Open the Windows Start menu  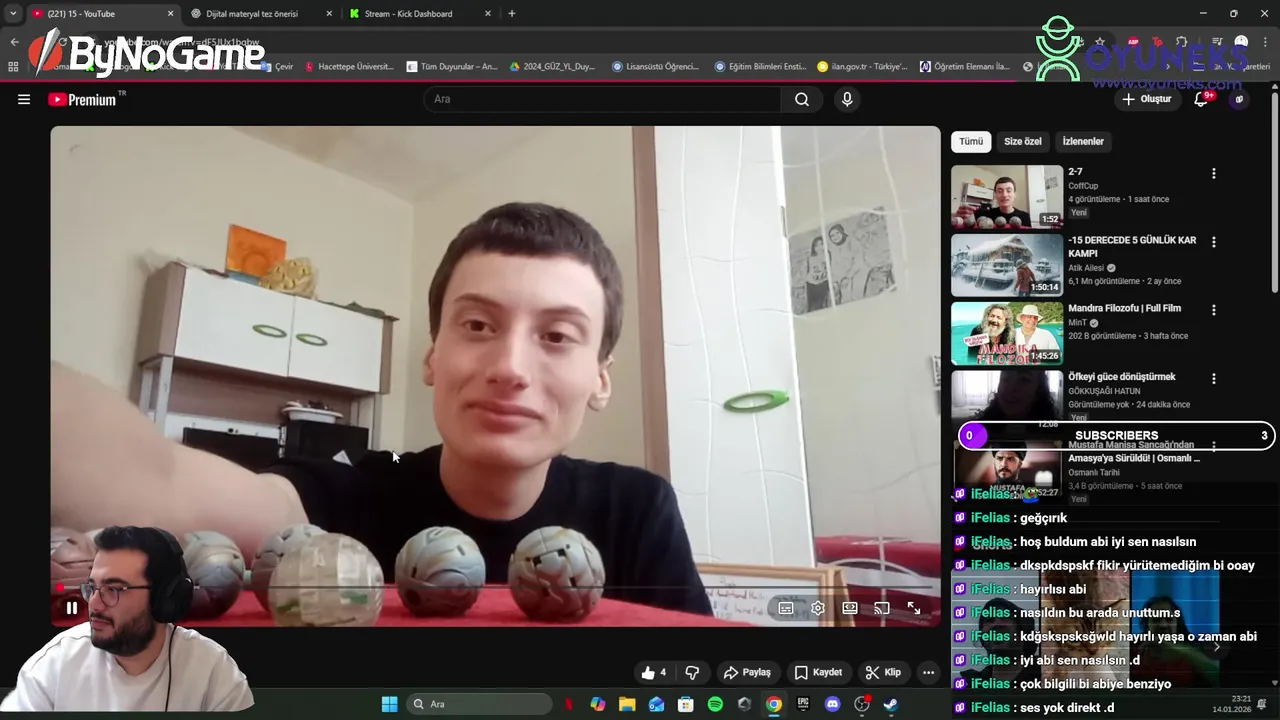click(x=389, y=704)
